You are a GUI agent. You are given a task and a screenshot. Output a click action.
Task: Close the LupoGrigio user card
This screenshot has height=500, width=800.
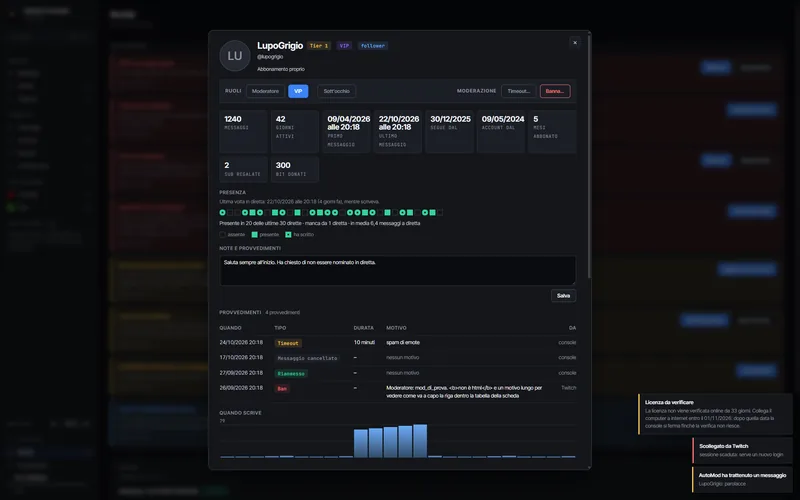point(574,43)
